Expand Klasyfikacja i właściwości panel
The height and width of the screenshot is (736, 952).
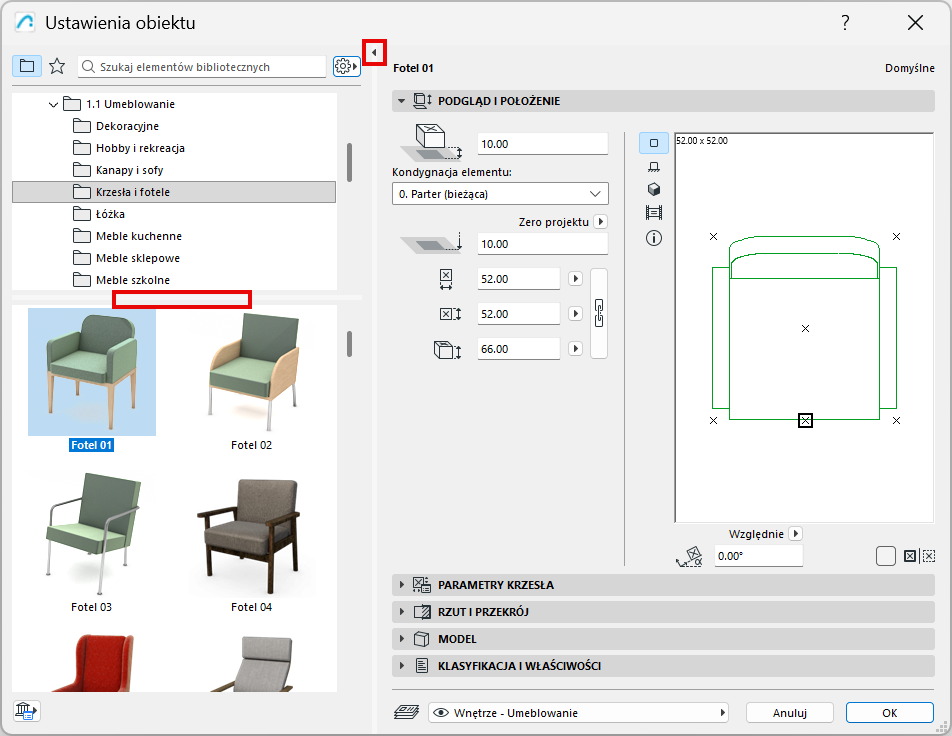pyautogui.click(x=663, y=666)
